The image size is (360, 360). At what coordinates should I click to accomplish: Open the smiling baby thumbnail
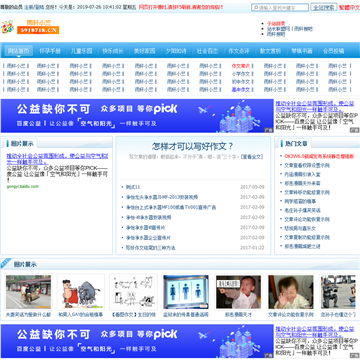click(x=291, y=292)
